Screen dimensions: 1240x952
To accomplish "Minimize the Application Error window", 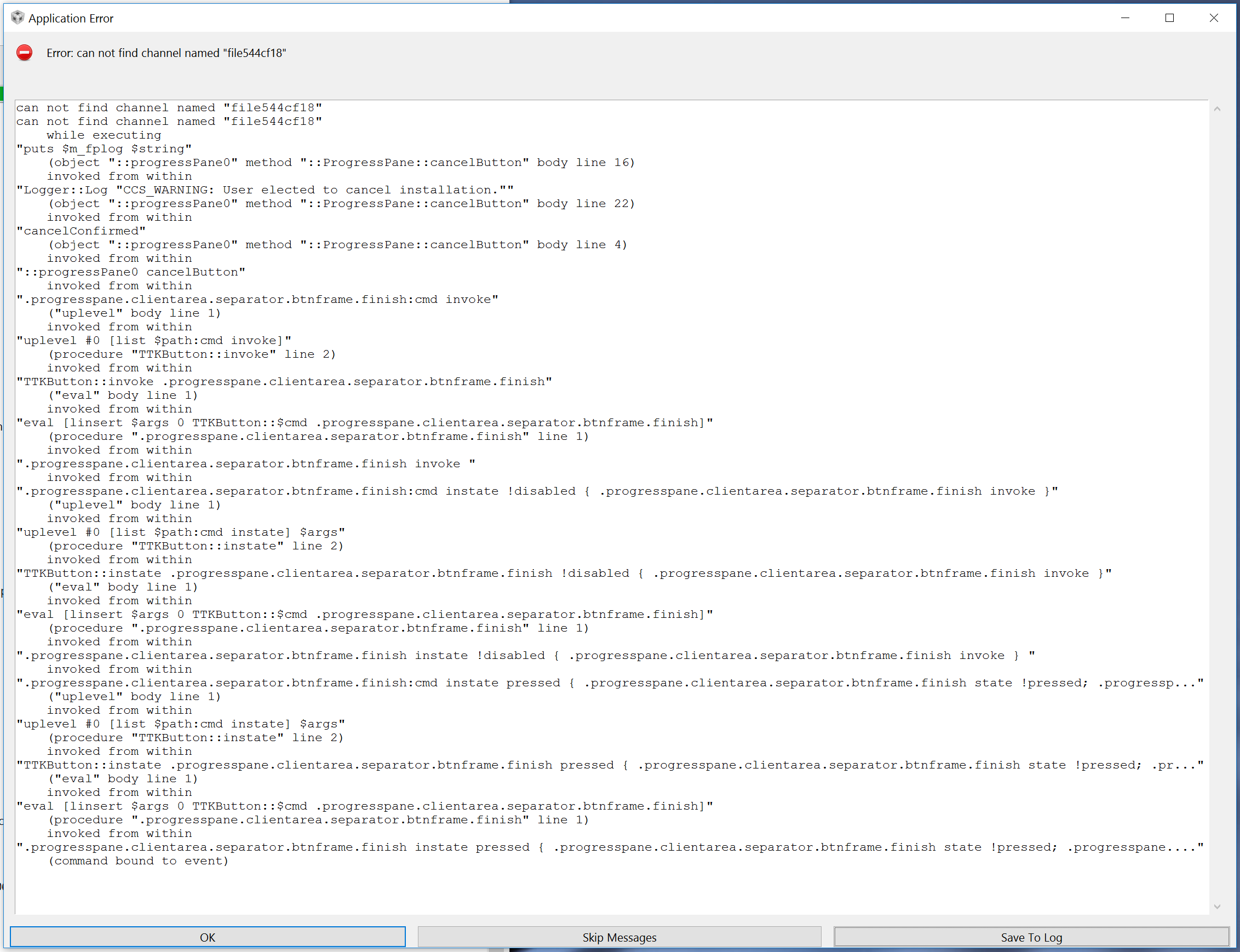I will tap(1125, 18).
